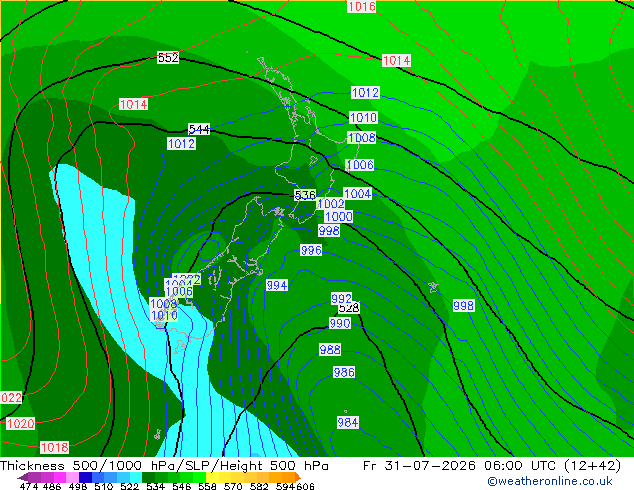Click the blue 1000 isobar label
This screenshot has width=634, height=490.
click(338, 217)
